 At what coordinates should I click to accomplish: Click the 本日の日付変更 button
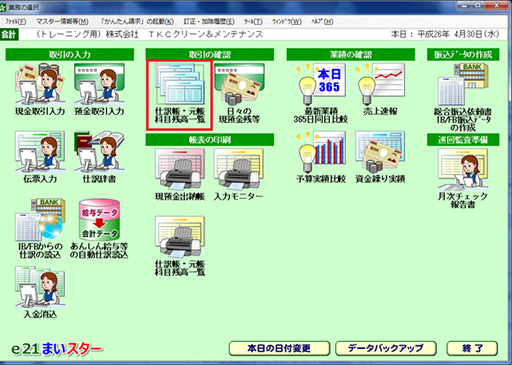279,348
